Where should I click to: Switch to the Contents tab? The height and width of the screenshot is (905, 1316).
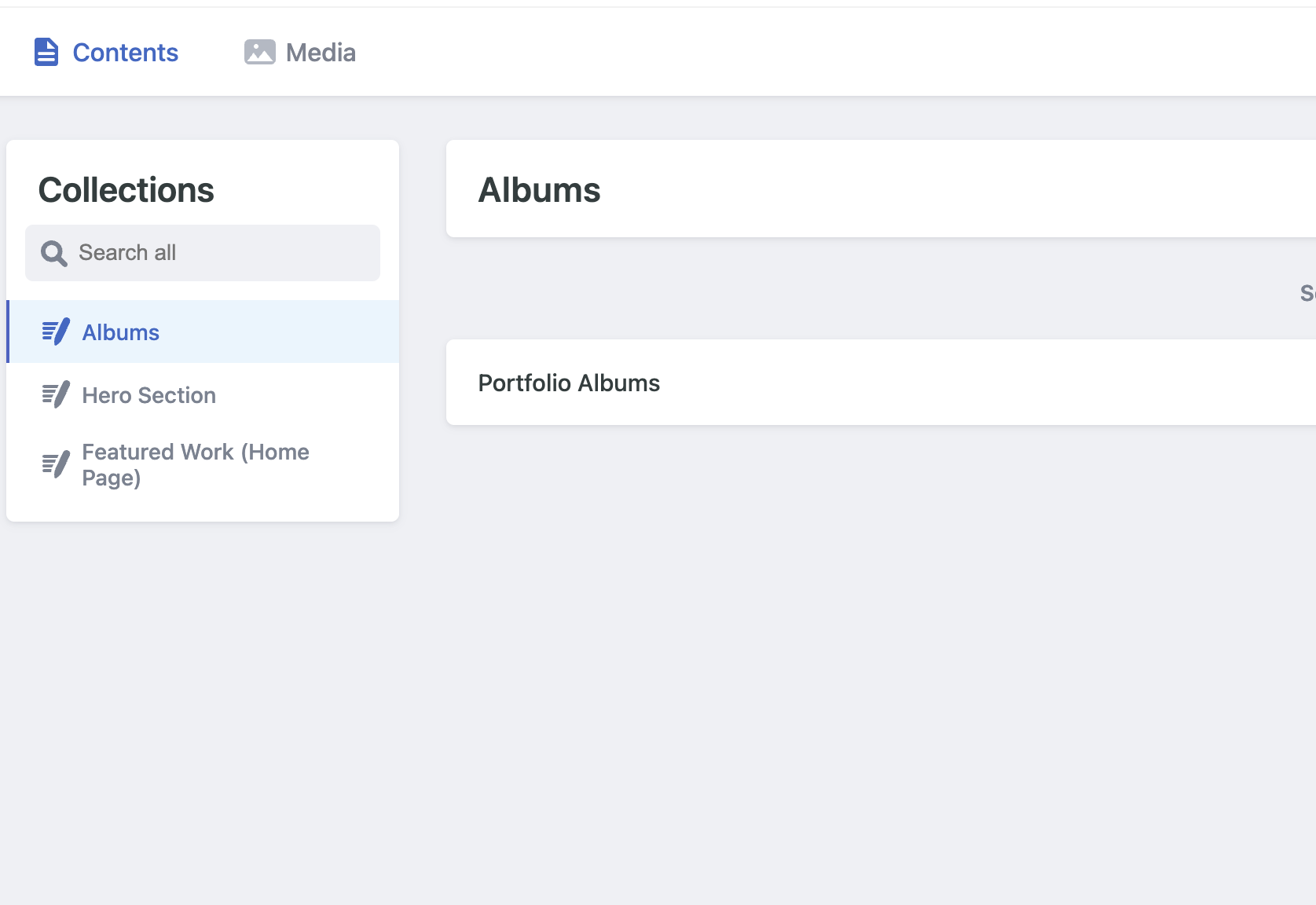[x=106, y=53]
